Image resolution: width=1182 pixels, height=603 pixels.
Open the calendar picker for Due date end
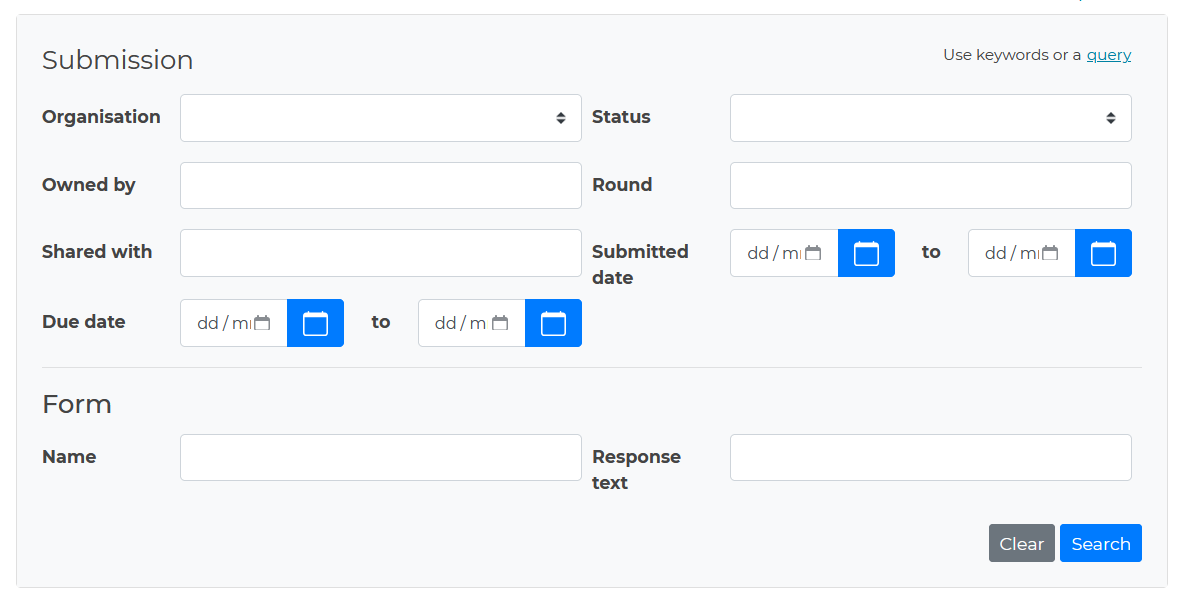[553, 322]
